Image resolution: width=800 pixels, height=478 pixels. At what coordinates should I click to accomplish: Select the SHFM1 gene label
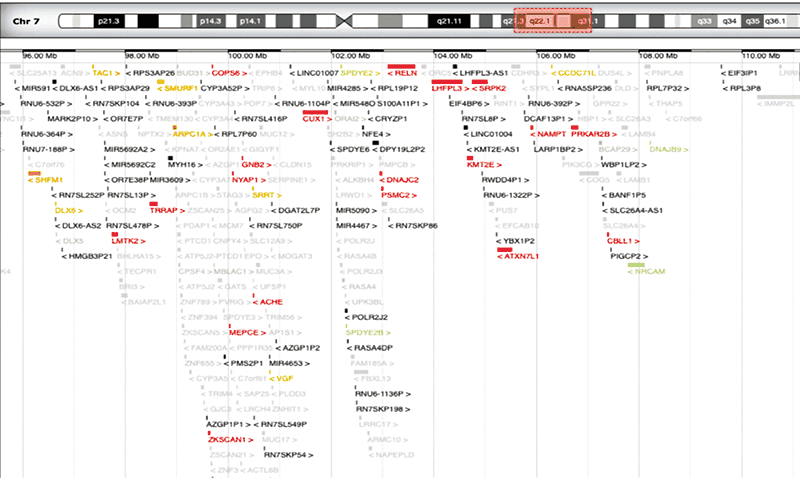47,180
